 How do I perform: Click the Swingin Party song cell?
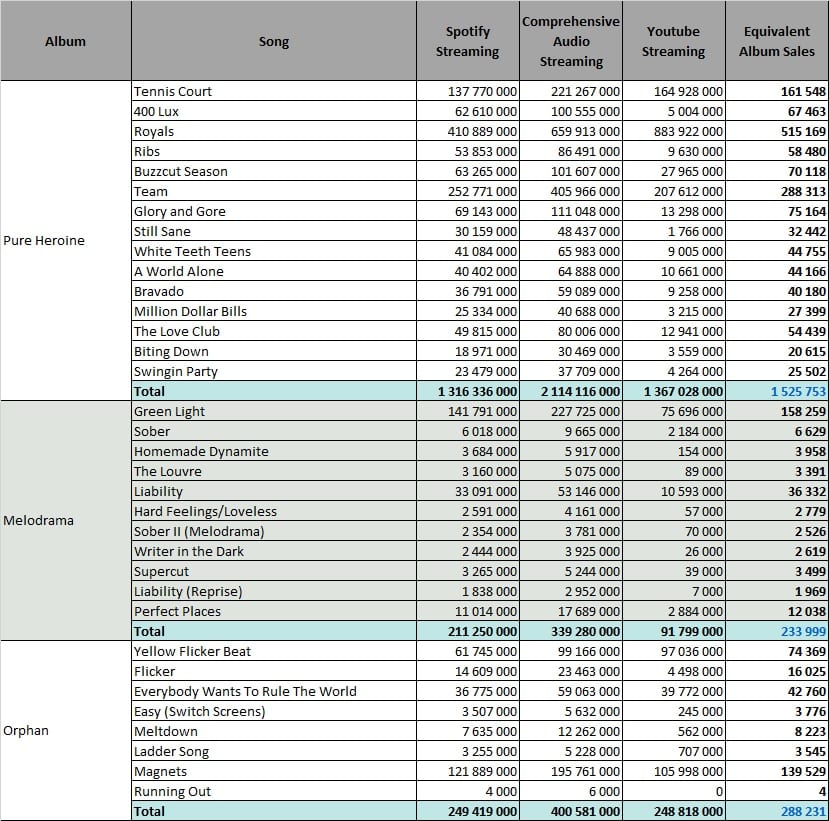(274, 371)
